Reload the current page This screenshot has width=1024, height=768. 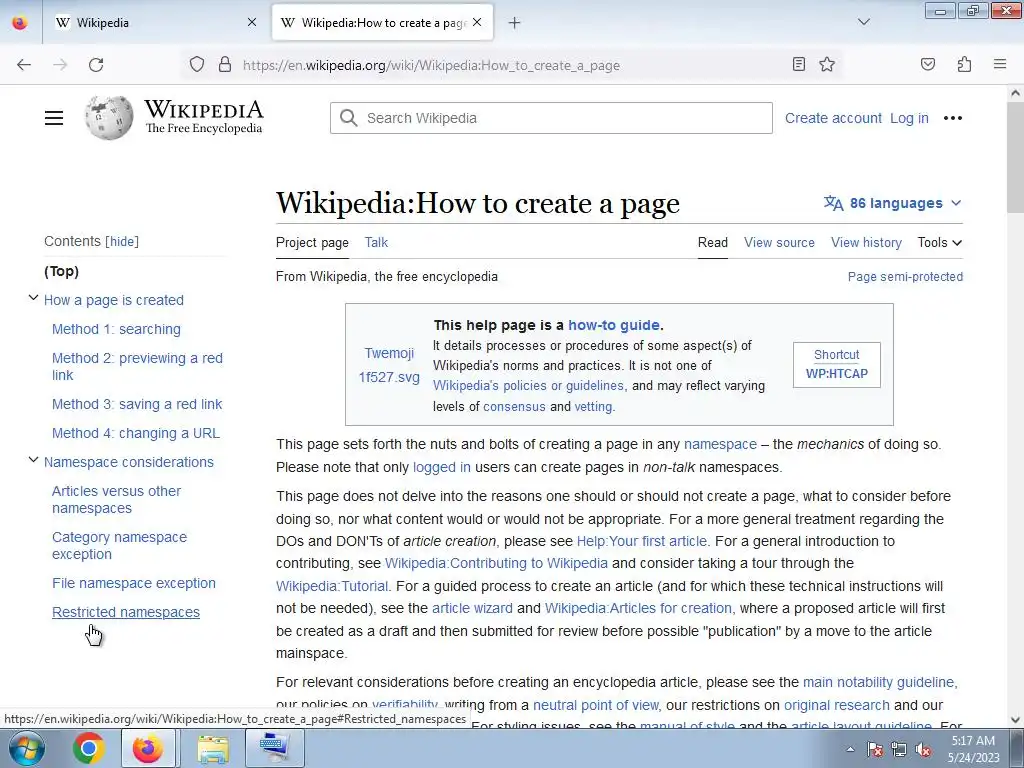96,65
